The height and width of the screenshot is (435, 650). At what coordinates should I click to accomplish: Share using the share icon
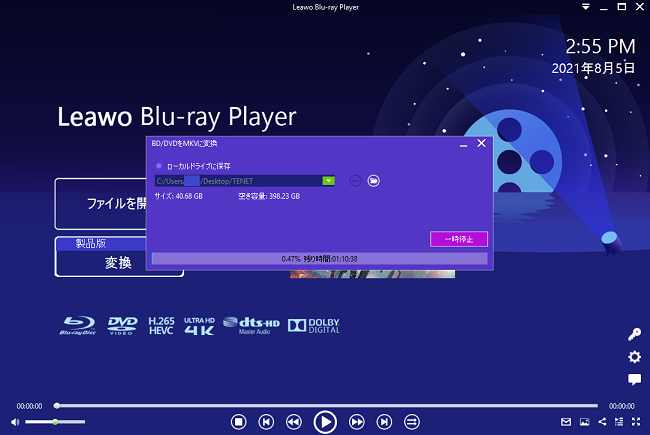(602, 422)
